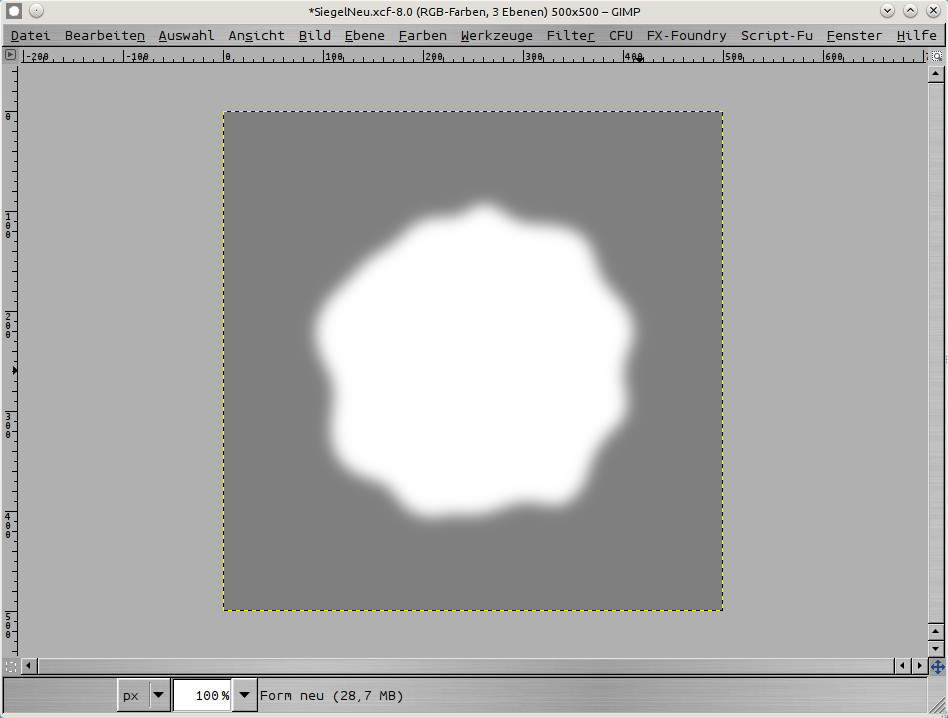Expand the 100% zoom level dropdown
Screen dimensions: 948x718
coord(244,695)
